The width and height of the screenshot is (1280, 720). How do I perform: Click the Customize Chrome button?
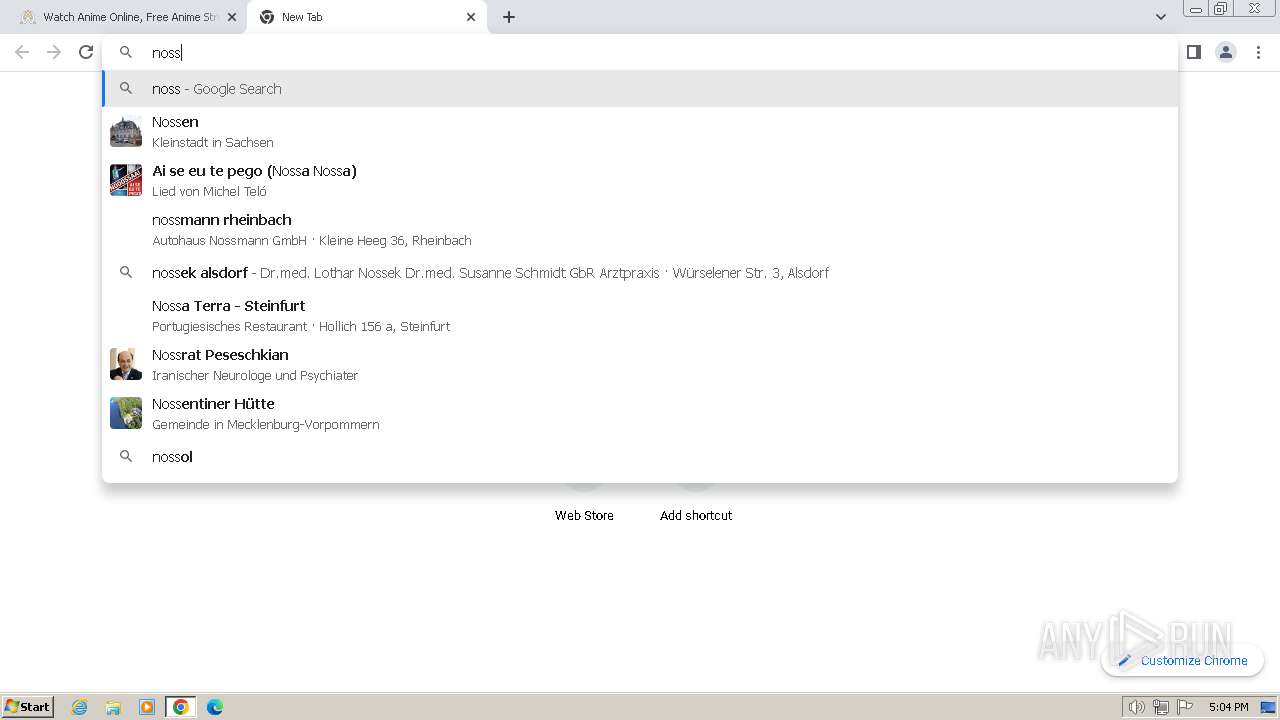(1183, 660)
